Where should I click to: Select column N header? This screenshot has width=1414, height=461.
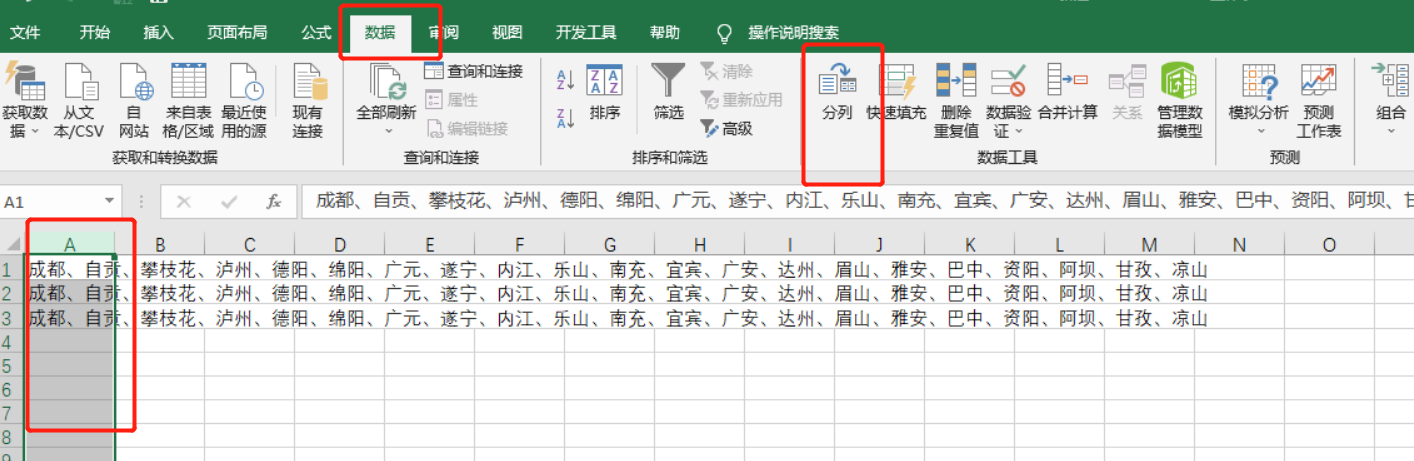click(1239, 245)
